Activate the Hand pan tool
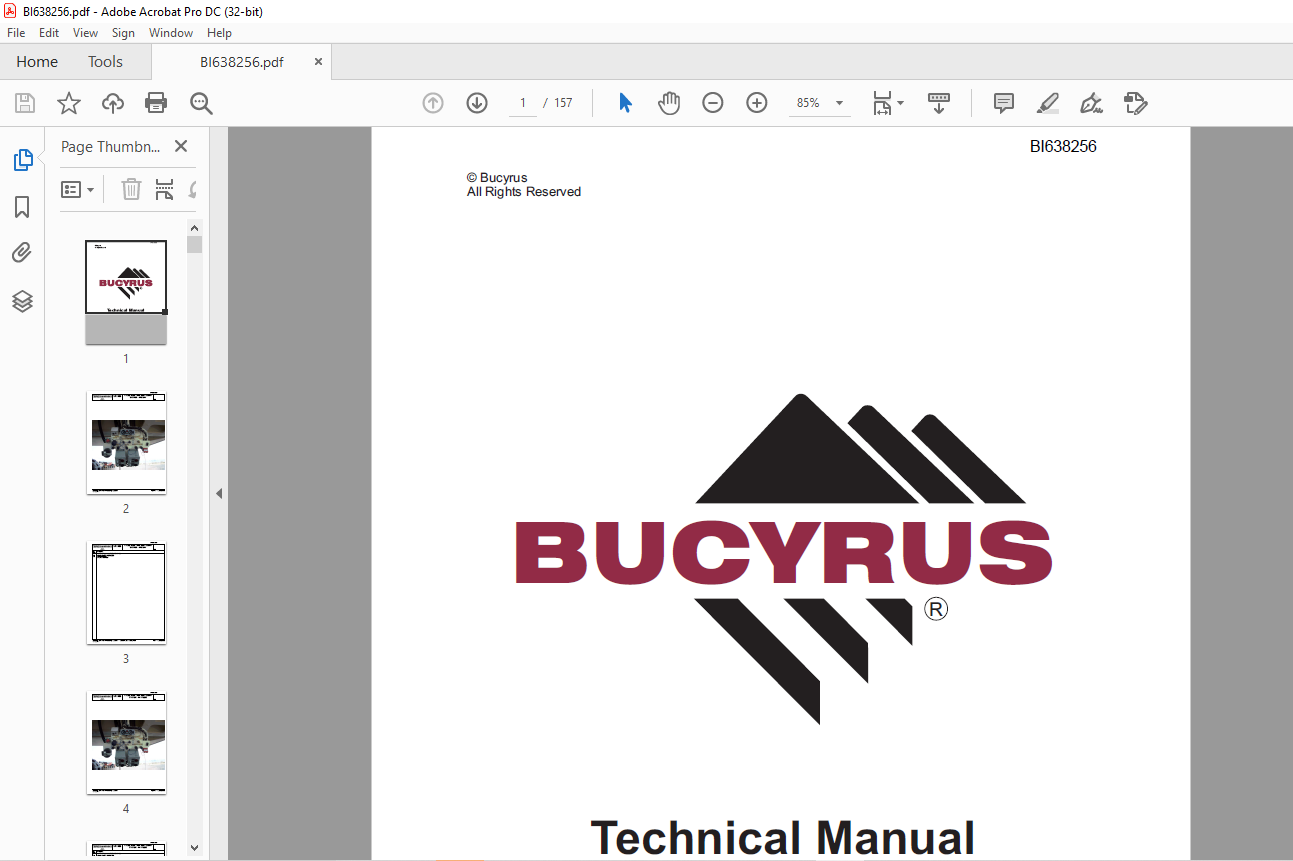 (668, 103)
